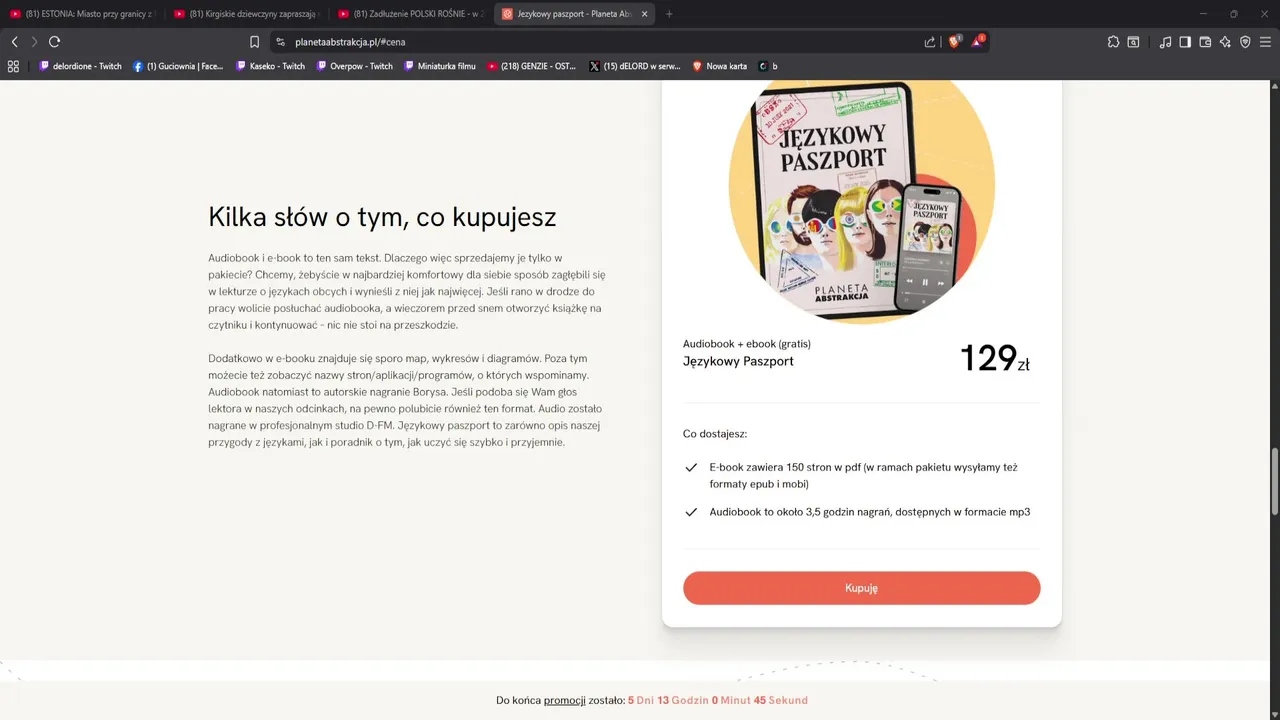Open the Brave hamburger main menu

coord(1265,42)
